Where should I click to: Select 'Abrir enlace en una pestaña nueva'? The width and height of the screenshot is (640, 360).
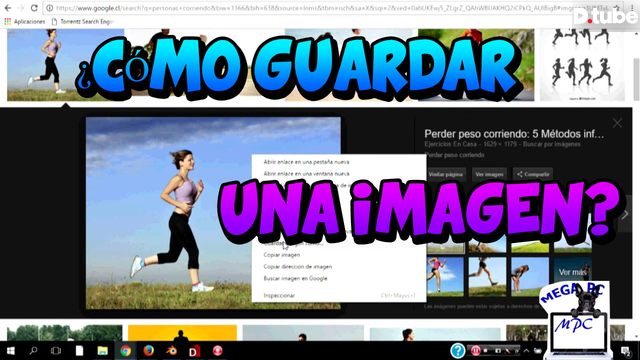tap(306, 162)
